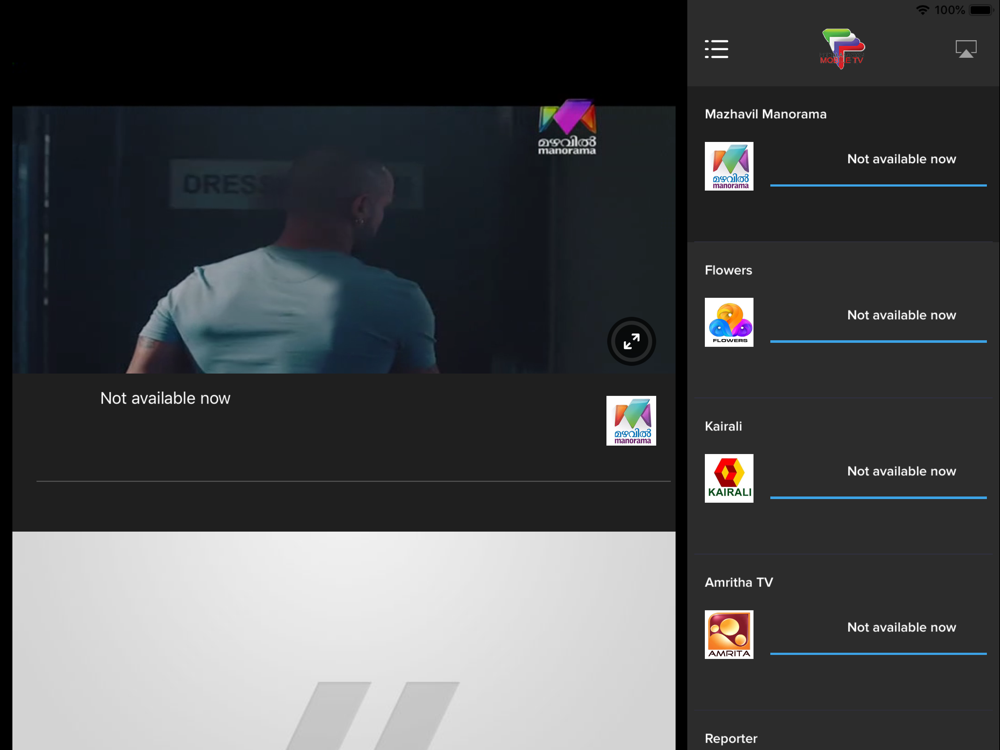Click 'Not available now' under Mazhavil Manorama in list
1000x750 pixels.
[x=901, y=159]
